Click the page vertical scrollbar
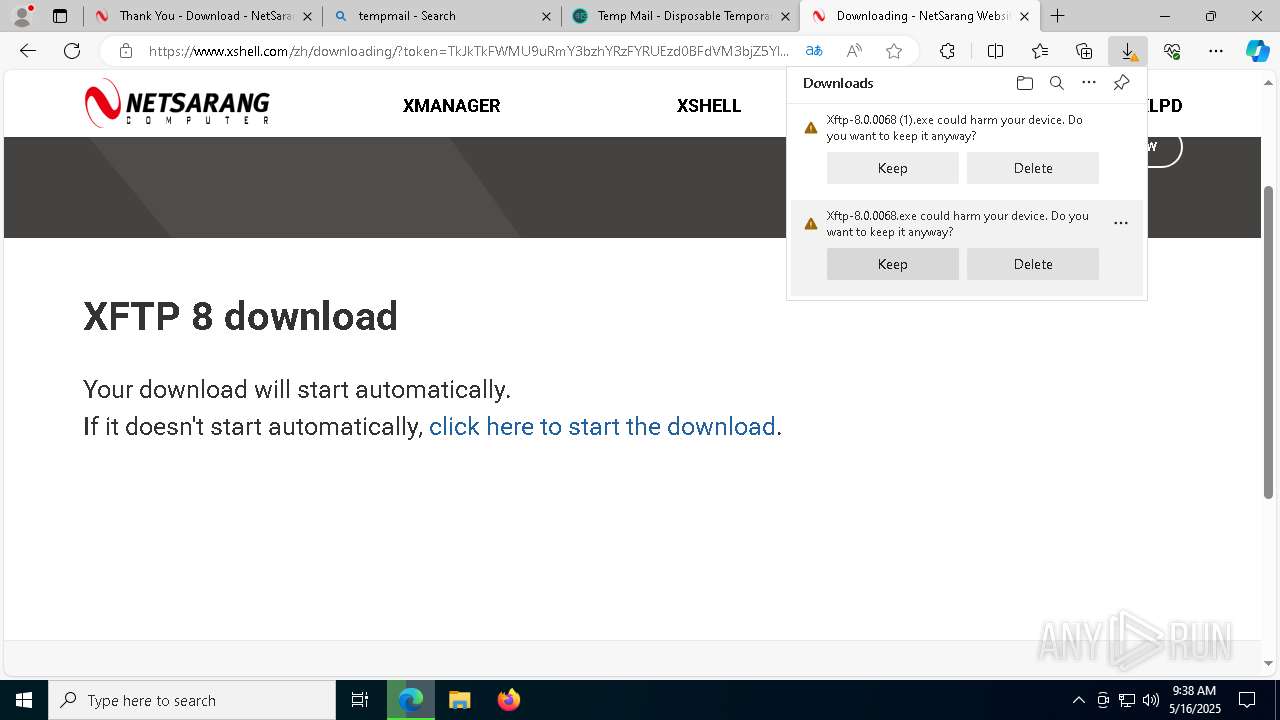The image size is (1280, 720). point(1269,340)
